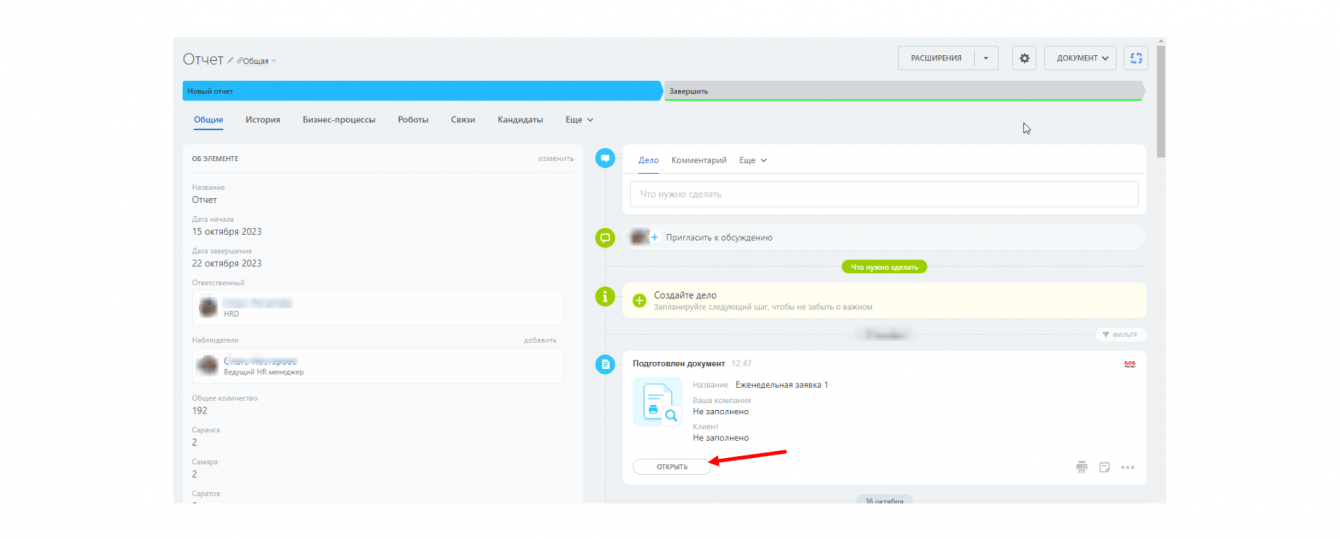Switch to the История tab
This screenshot has width=1340, height=539.
(x=263, y=120)
